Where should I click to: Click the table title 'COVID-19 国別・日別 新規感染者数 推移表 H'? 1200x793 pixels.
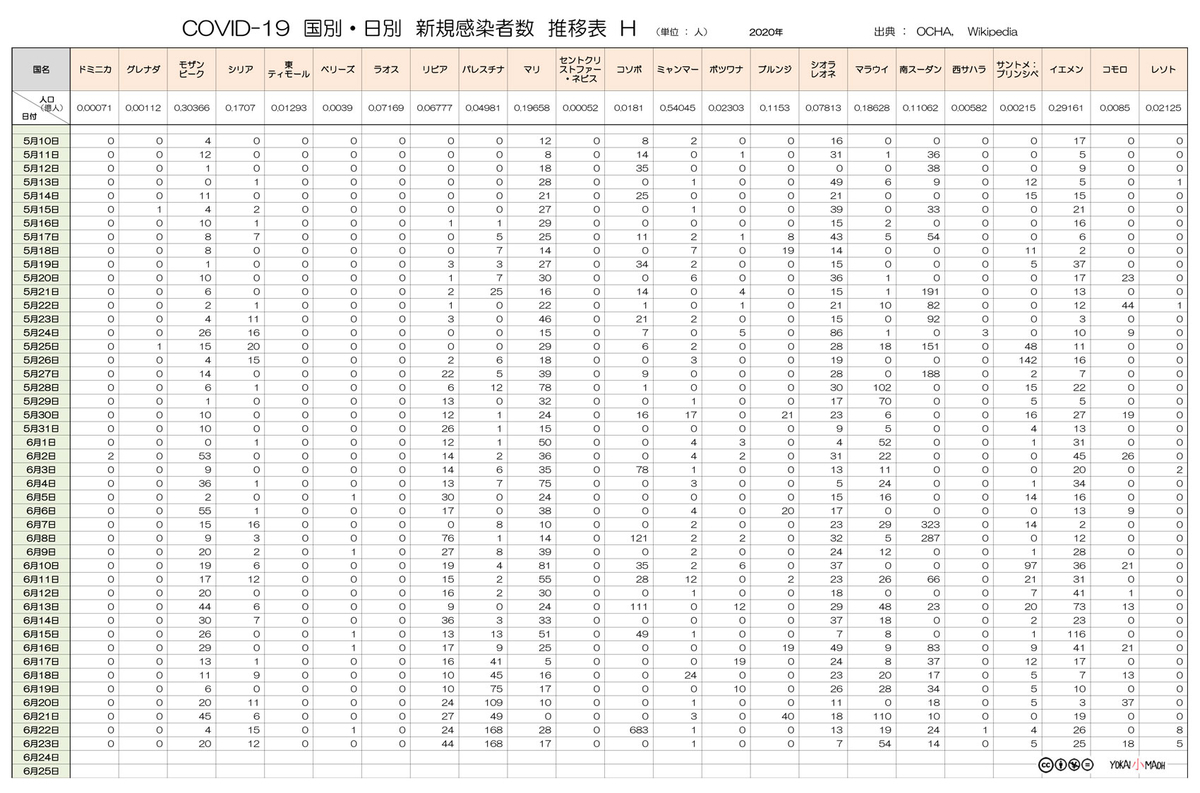point(410,29)
